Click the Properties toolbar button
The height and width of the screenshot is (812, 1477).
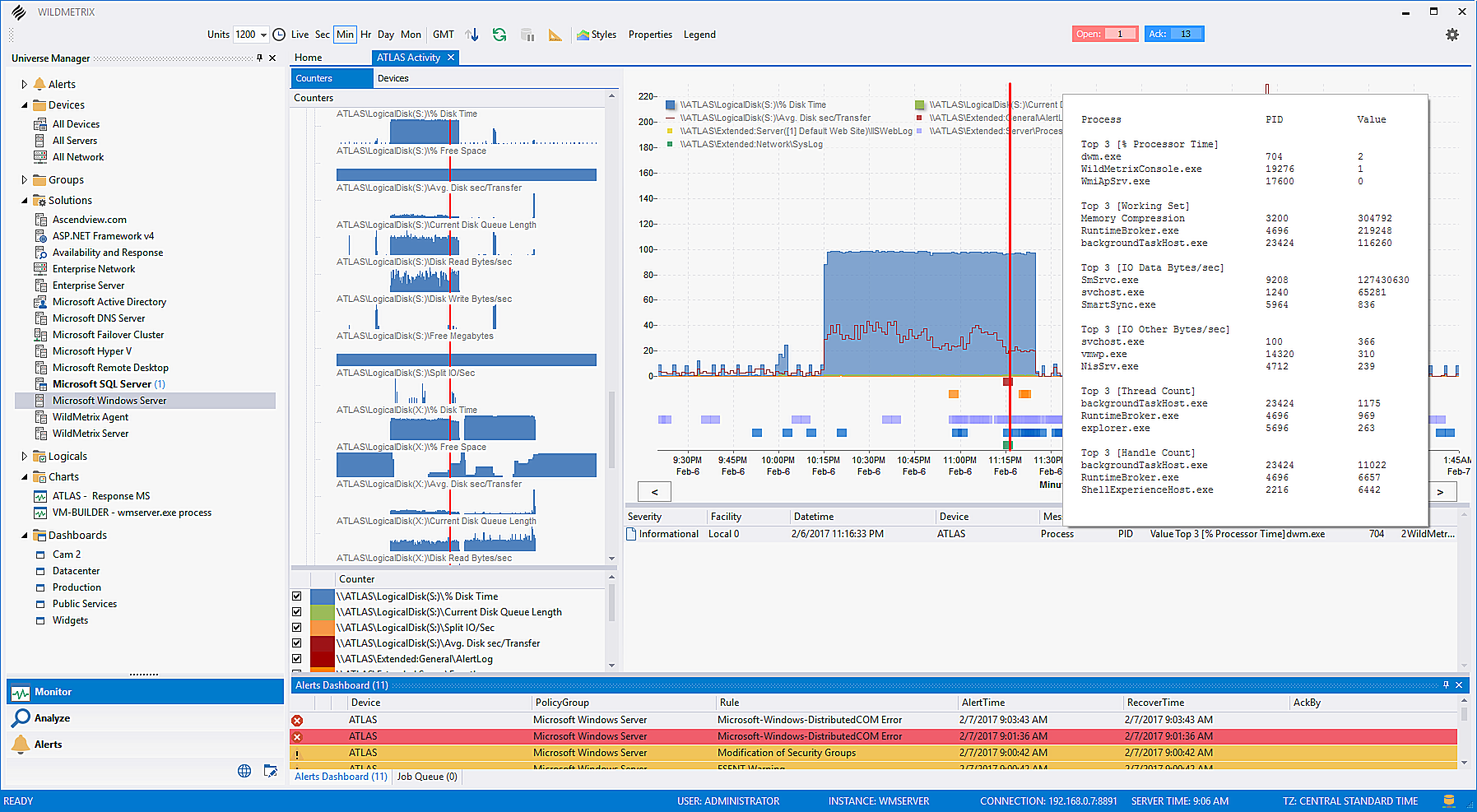point(650,35)
